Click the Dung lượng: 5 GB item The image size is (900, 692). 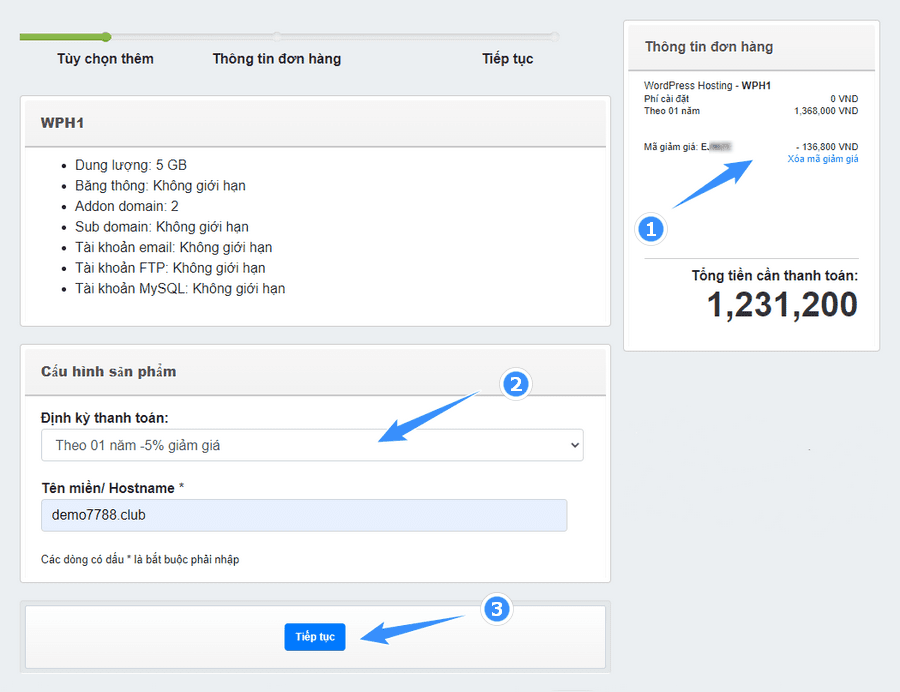131,165
